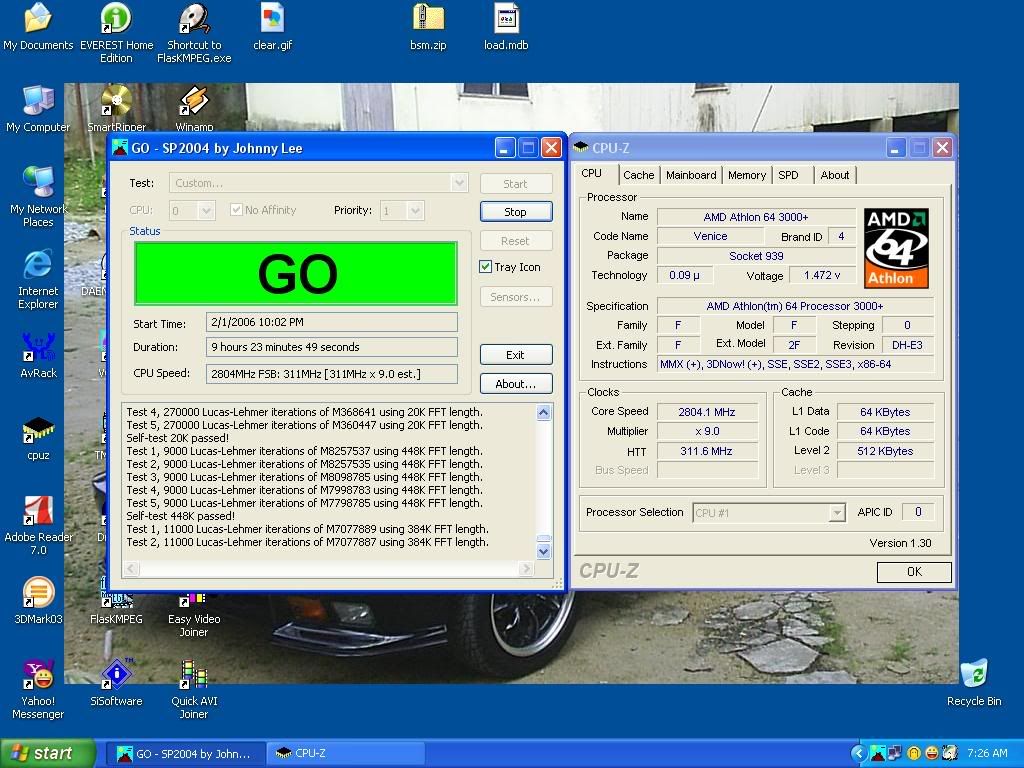Click the CPU Speed field in SP2004
This screenshot has width=1024, height=768.
332,374
